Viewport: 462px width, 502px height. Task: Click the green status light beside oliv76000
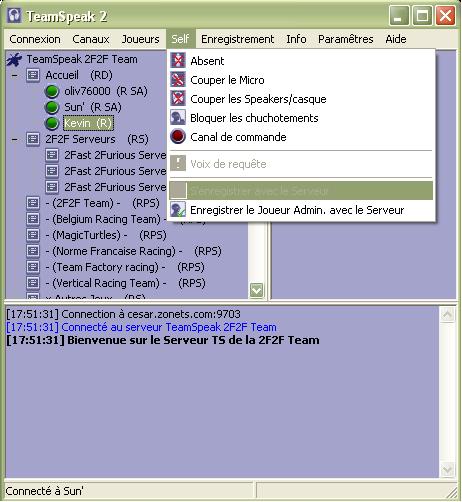click(x=52, y=91)
